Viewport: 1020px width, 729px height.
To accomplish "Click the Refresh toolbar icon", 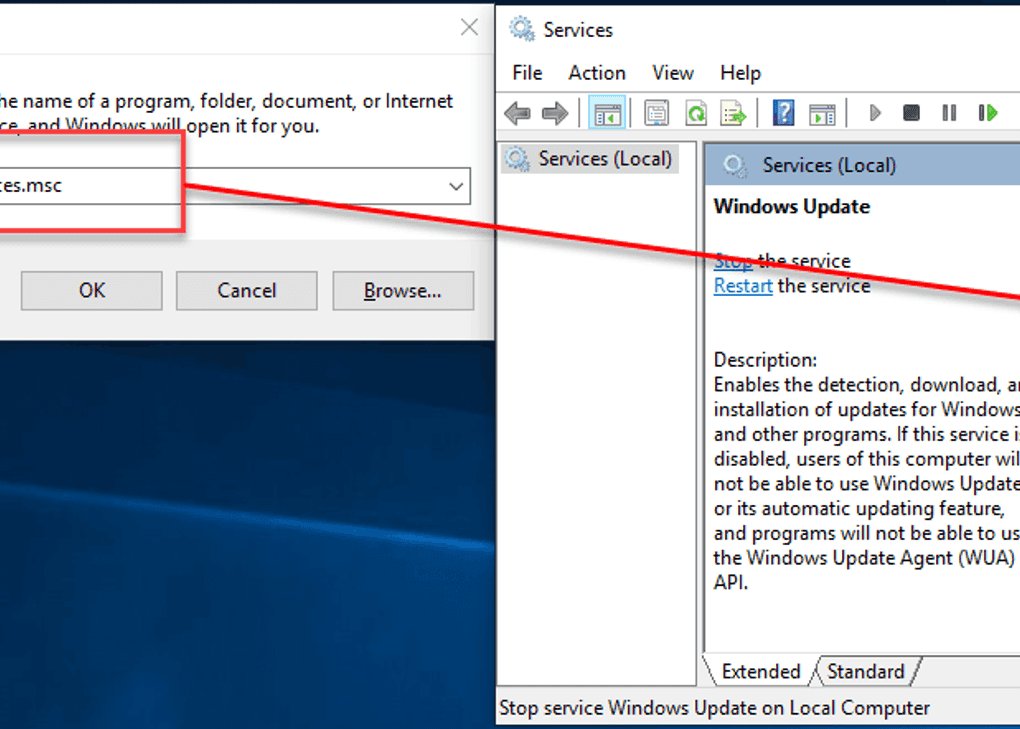I will click(695, 114).
